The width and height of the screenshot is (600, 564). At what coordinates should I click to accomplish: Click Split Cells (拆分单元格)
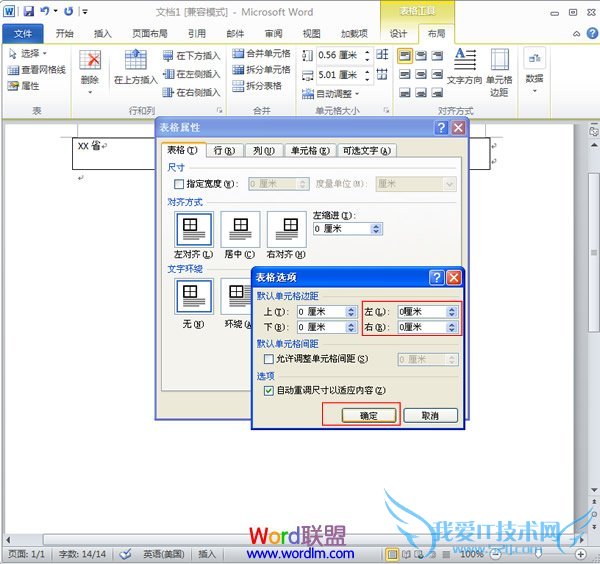[x=261, y=70]
